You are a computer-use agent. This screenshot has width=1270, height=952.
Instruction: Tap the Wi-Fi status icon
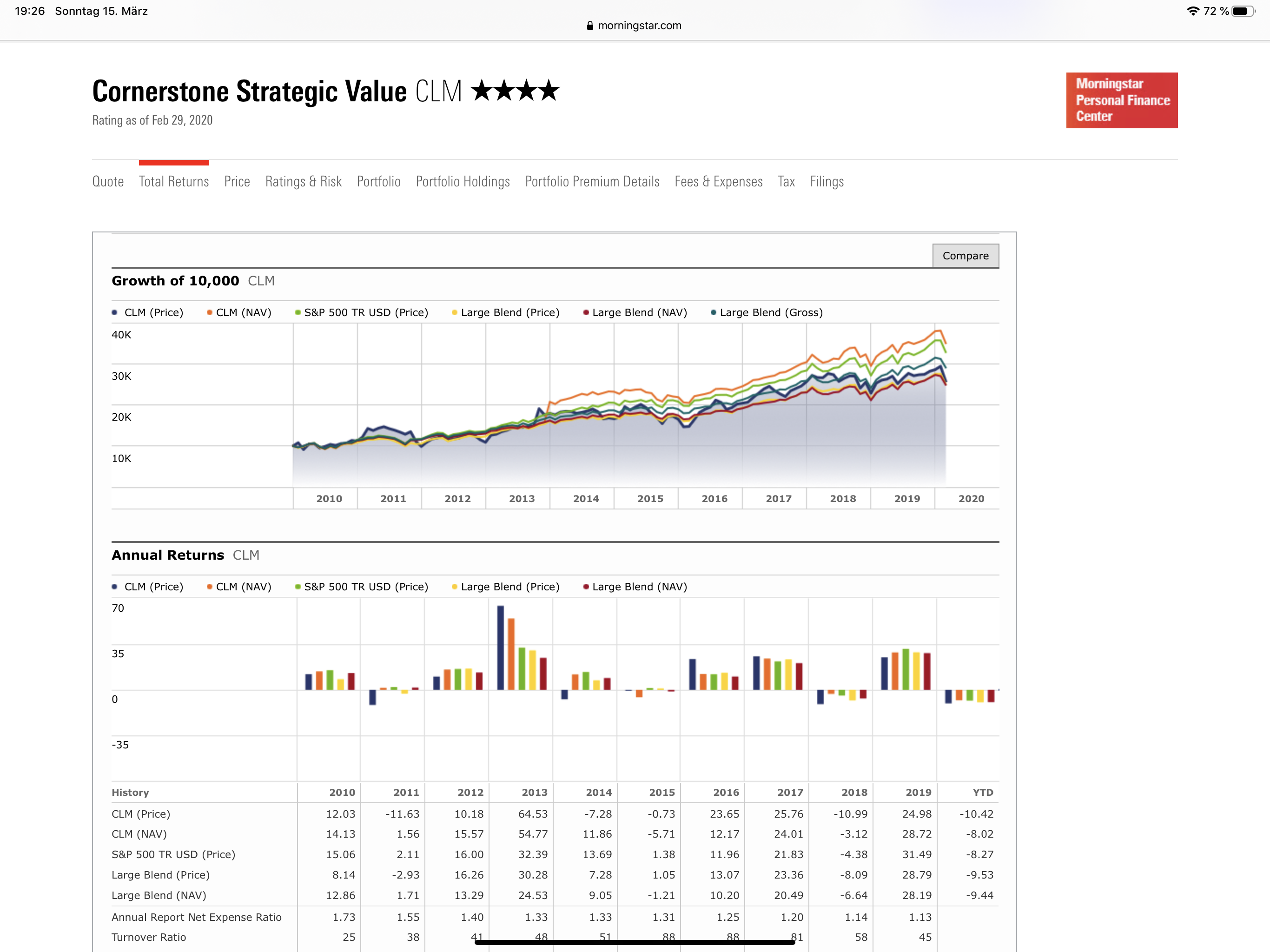(1193, 11)
